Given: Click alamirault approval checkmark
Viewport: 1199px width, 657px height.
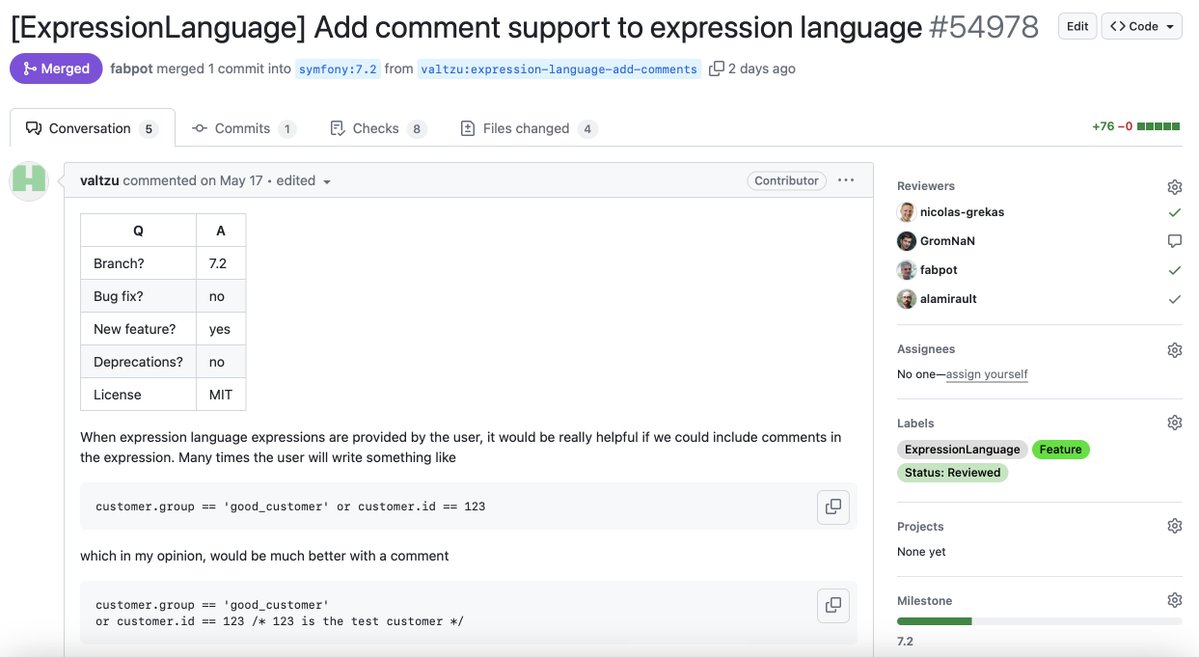Looking at the screenshot, I should (x=1175, y=299).
